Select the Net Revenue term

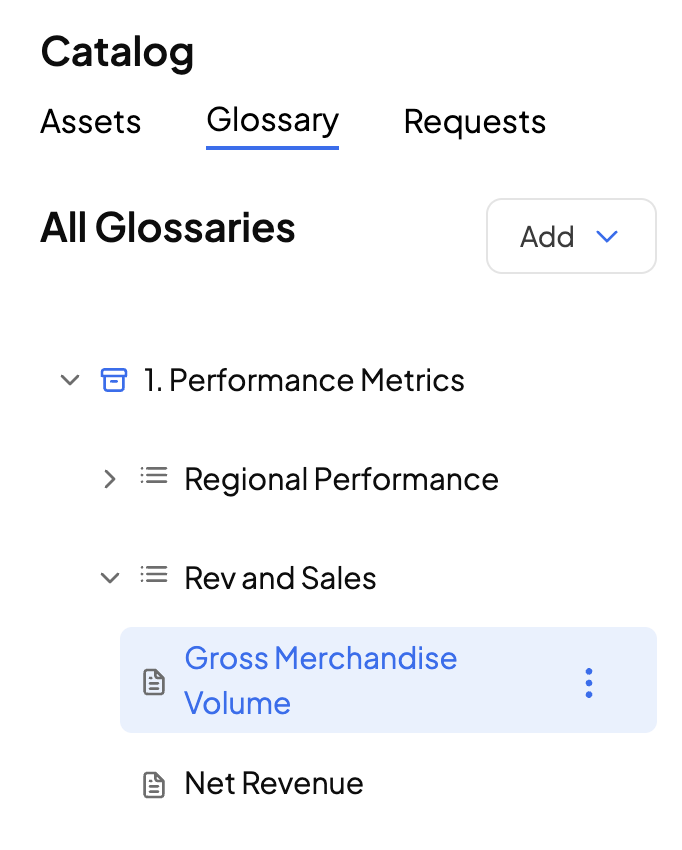(x=274, y=783)
